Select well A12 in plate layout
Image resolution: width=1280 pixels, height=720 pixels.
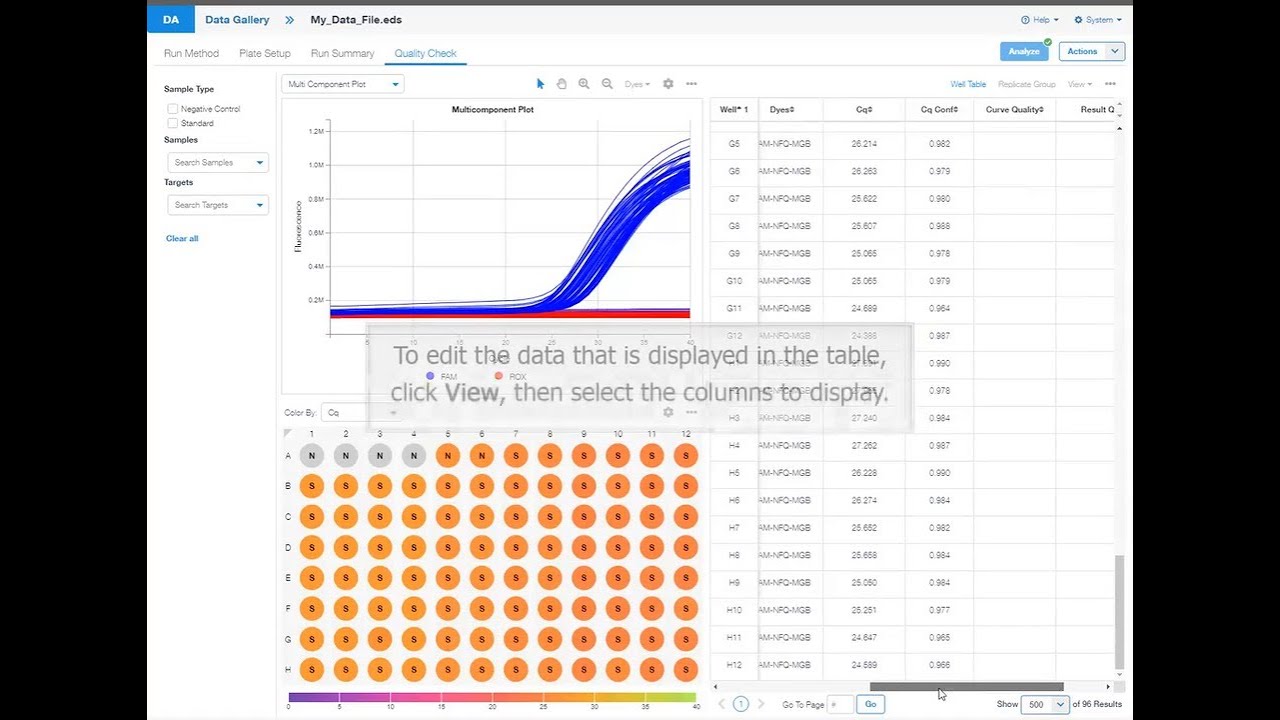[686, 456]
